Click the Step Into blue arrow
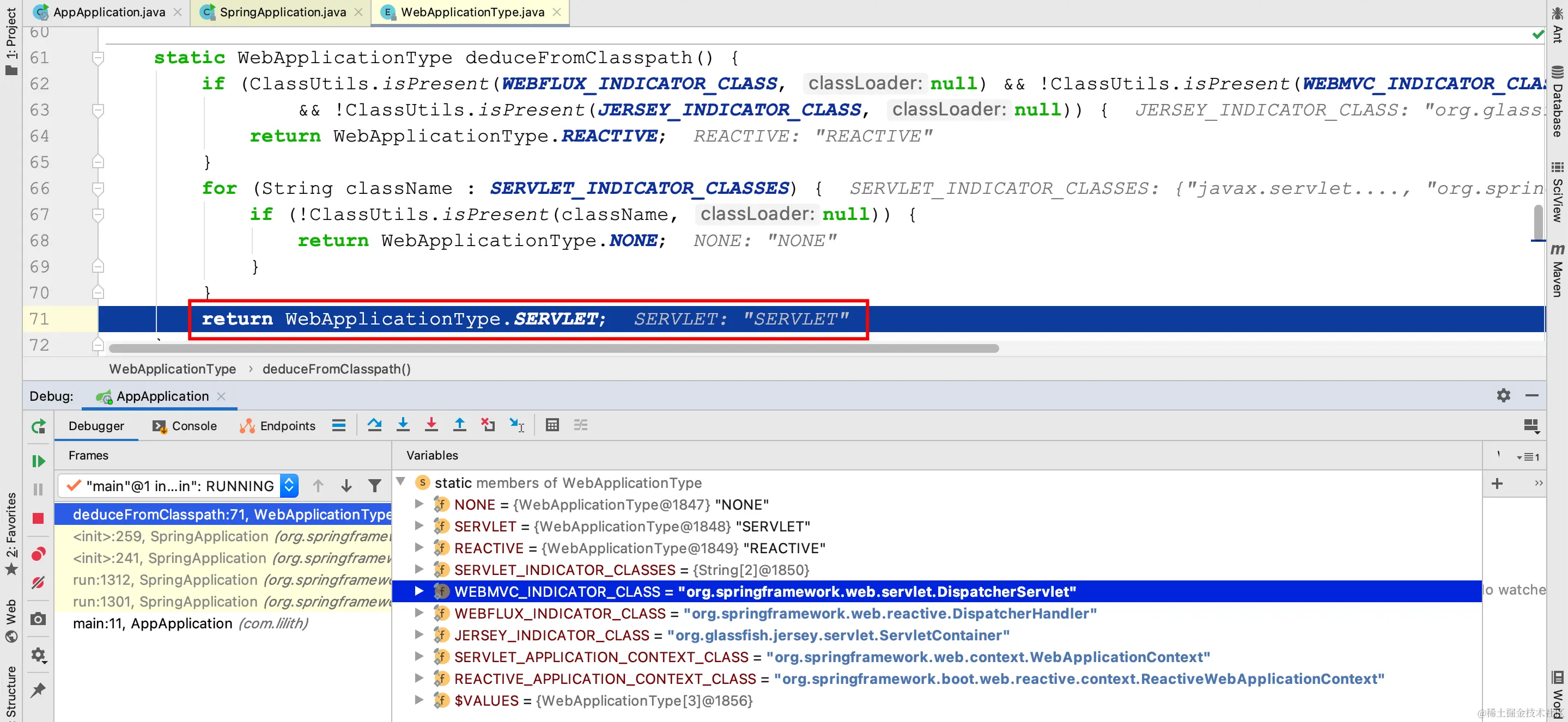This screenshot has height=722, width=1568. coord(403,425)
